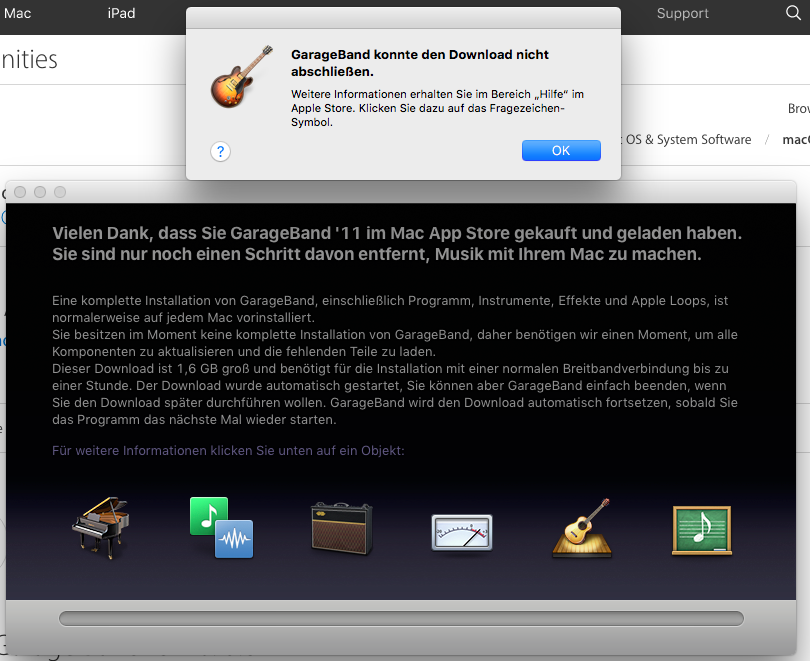Click the alert title 'GarageBand konnte den Download nicht abschließen'
The height and width of the screenshot is (661, 810).
coord(419,63)
